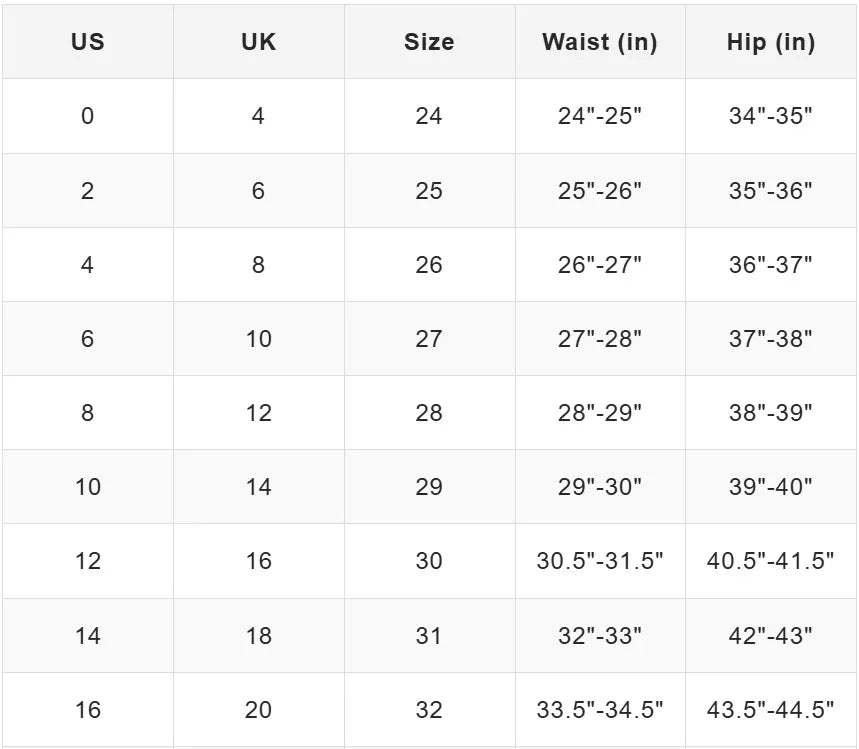Select waist value 30.5"-31.5"
The height and width of the screenshot is (749, 859).
[600, 560]
